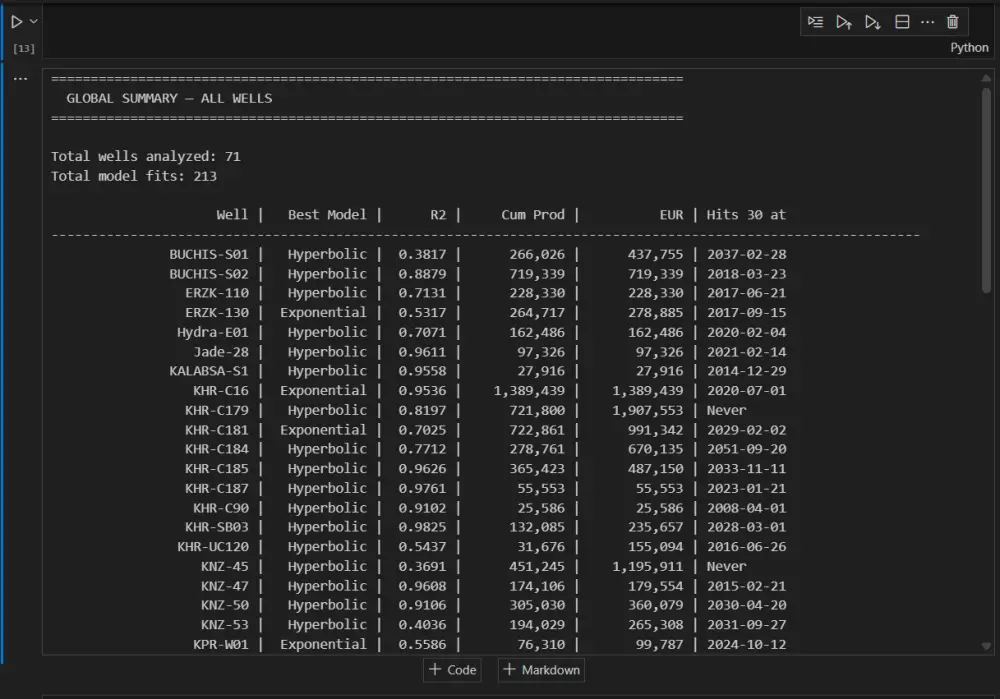
Task: Click Cum Prod 1,389,439 for KHR-C16
Action: [x=529, y=390]
